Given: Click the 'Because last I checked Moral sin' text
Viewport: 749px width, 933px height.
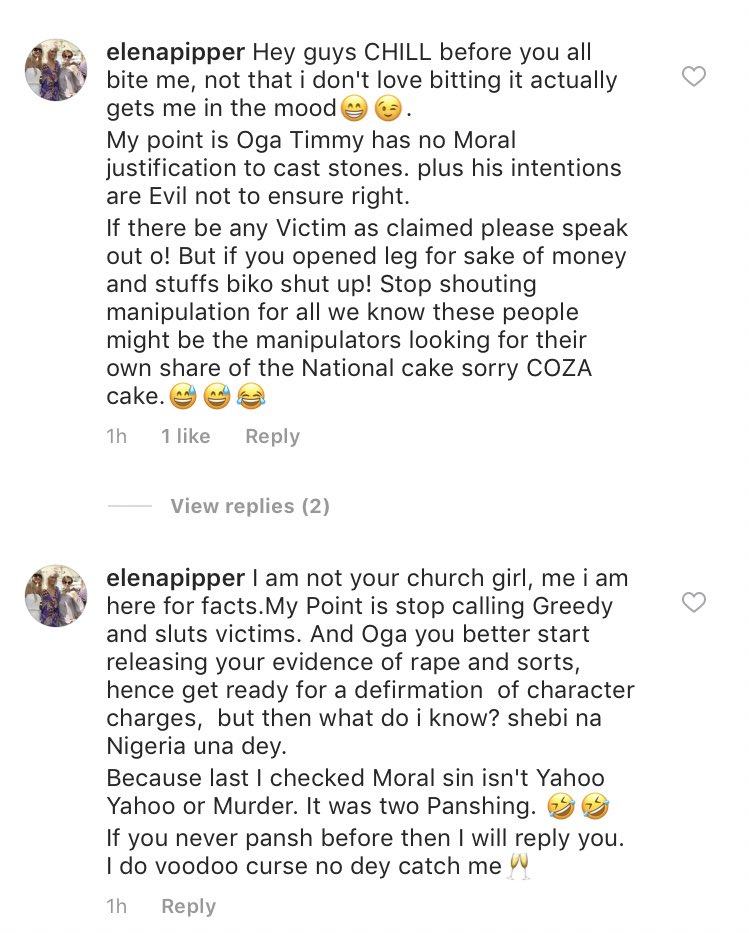Looking at the screenshot, I should pyautogui.click(x=355, y=778).
